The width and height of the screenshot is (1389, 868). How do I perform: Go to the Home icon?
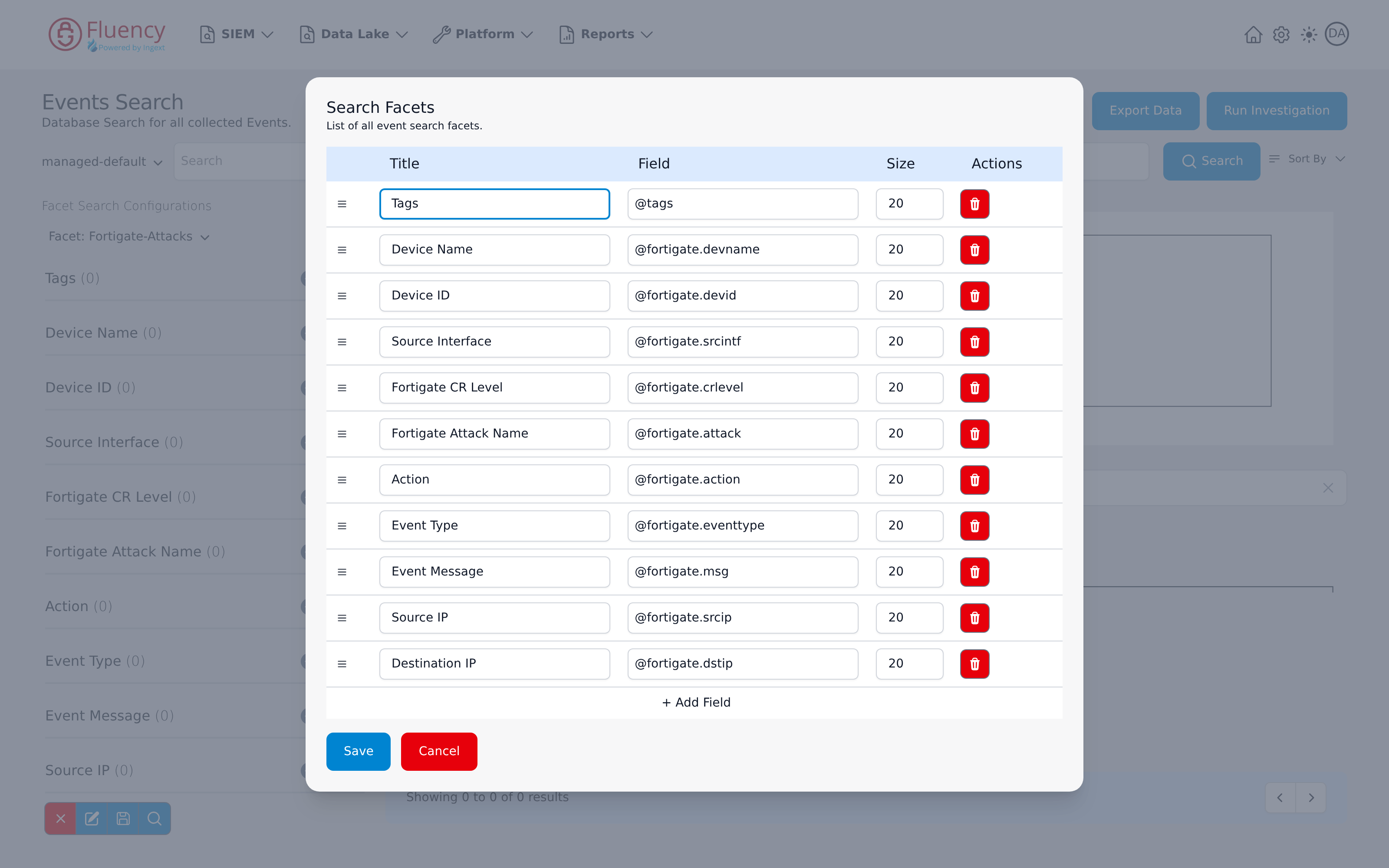tap(1253, 34)
